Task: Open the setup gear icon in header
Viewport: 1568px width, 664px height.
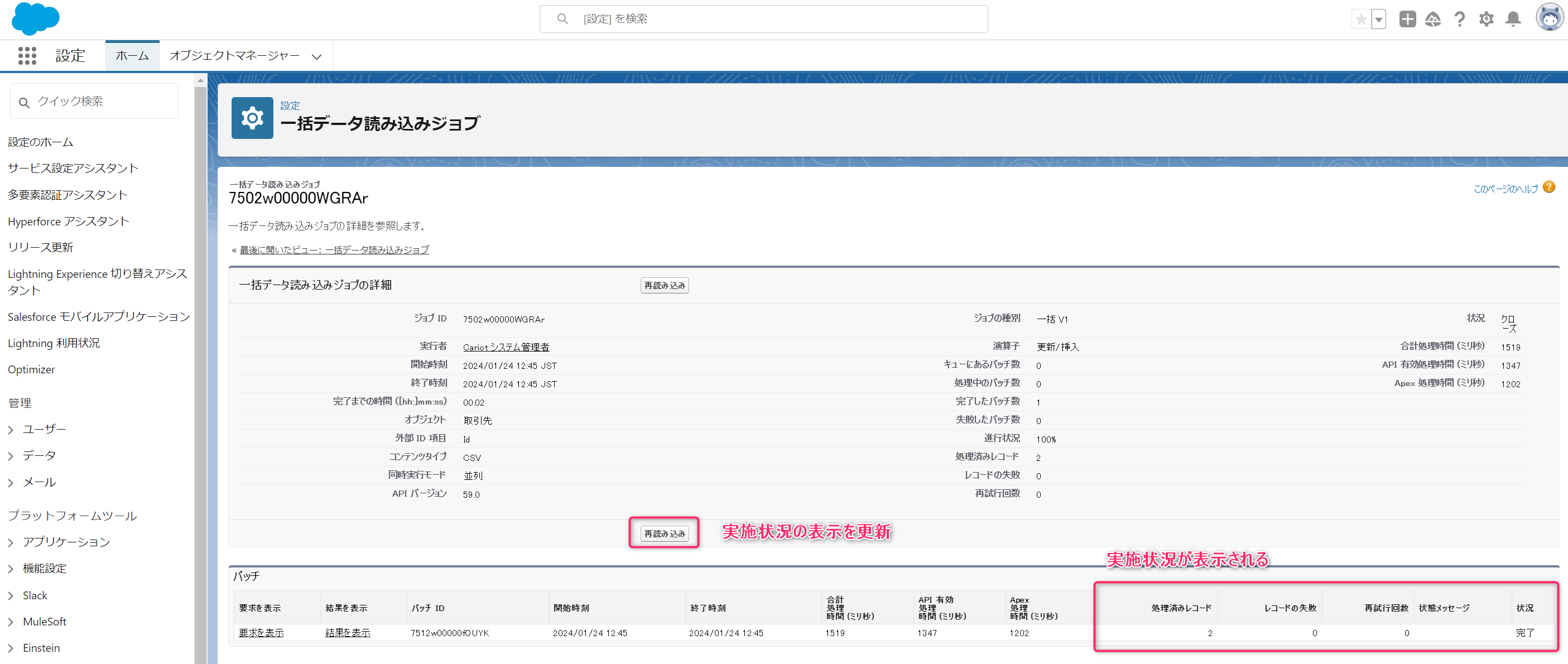Action: pyautogui.click(x=1487, y=20)
